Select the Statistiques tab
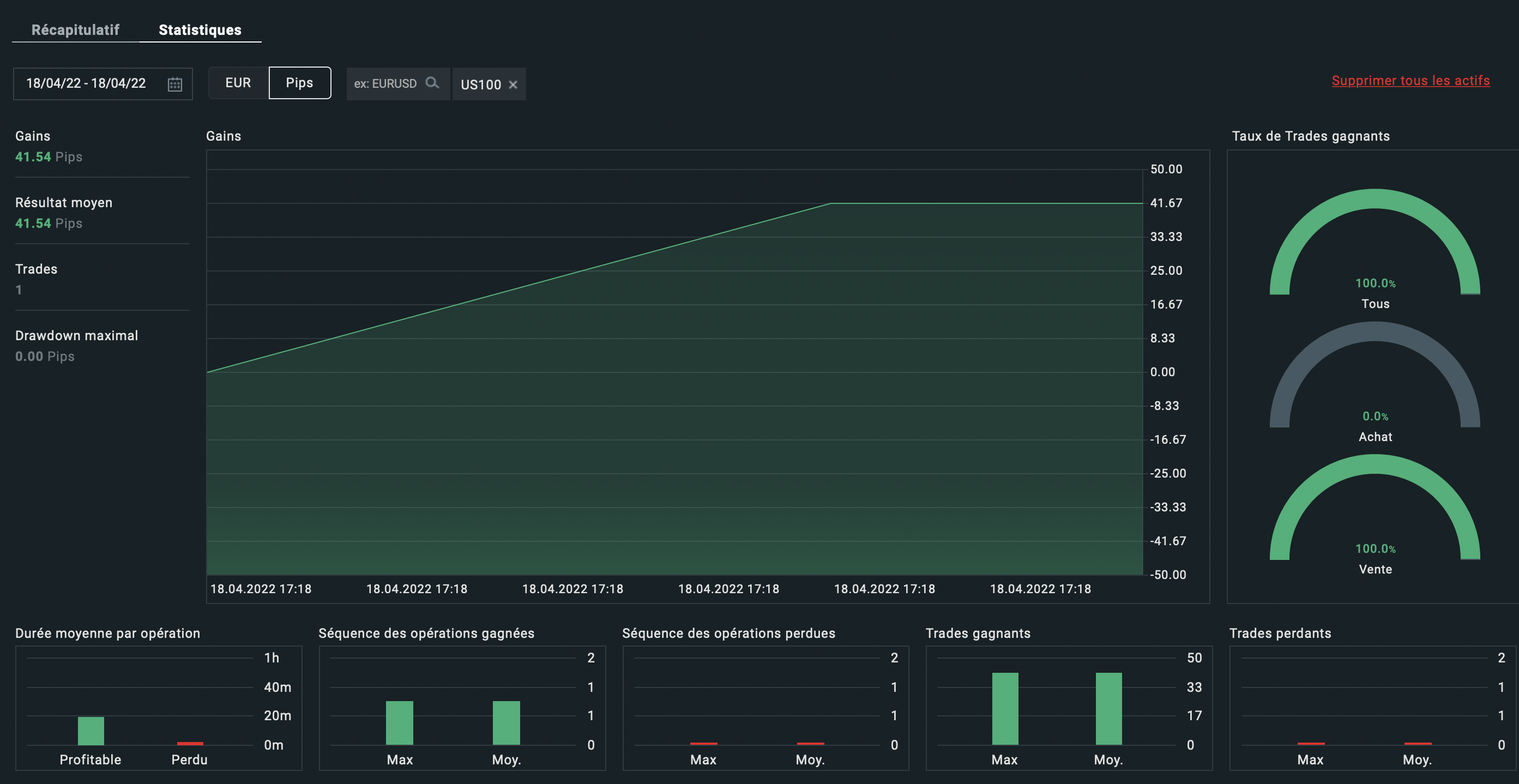This screenshot has height=784, width=1519. point(200,30)
